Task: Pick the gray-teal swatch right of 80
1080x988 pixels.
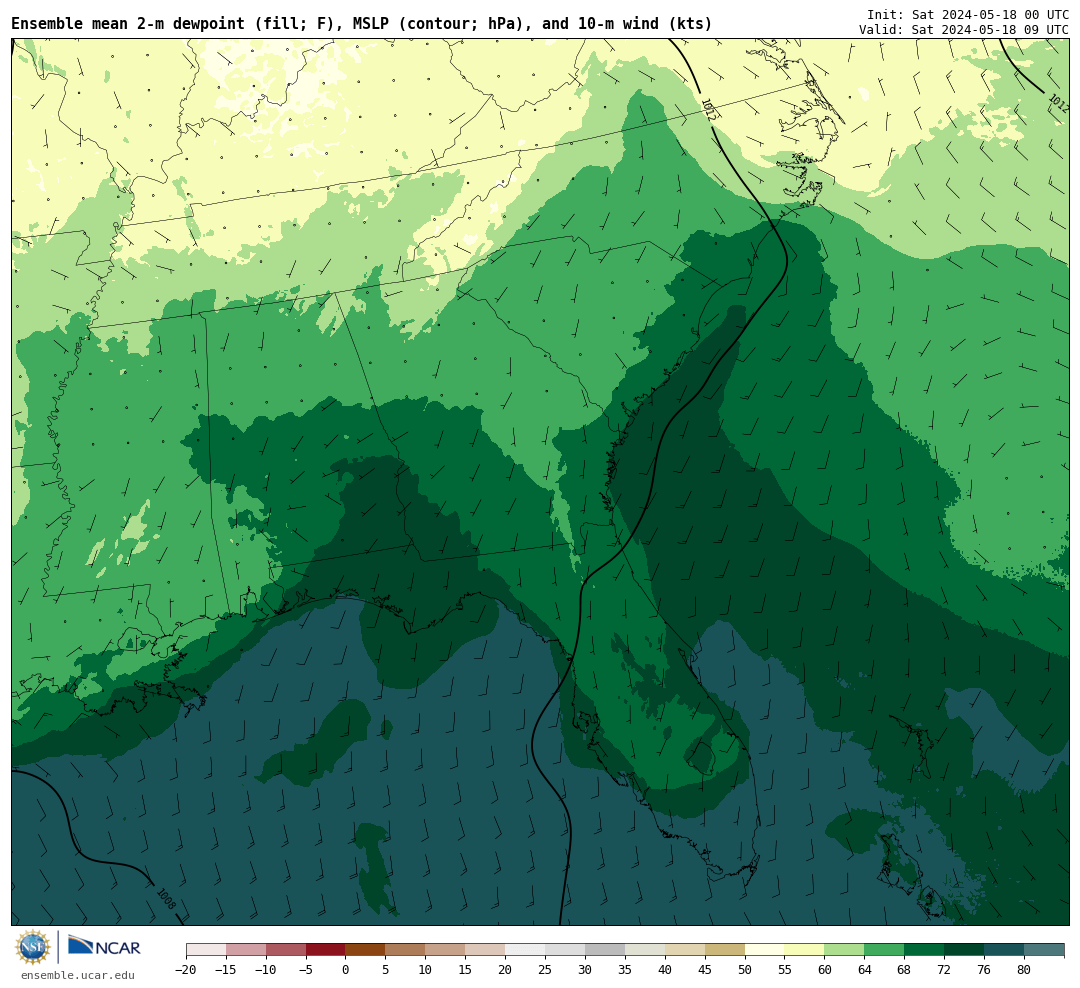Action: pyautogui.click(x=1044, y=950)
